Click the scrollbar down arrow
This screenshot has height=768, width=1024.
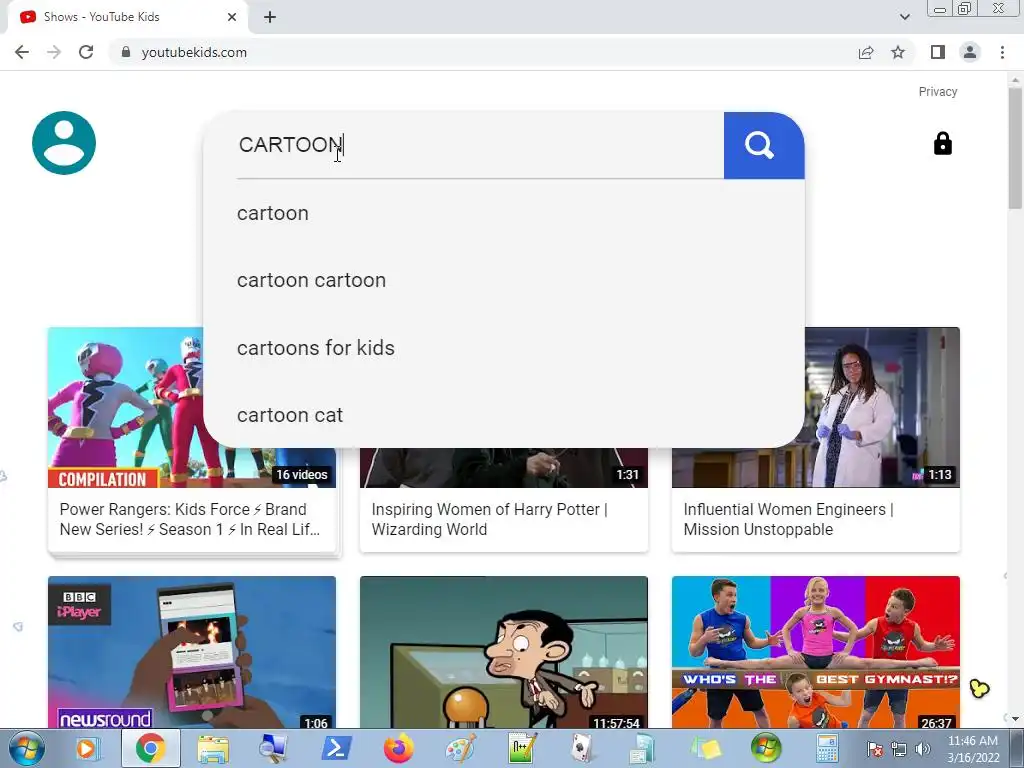pos(1015,720)
